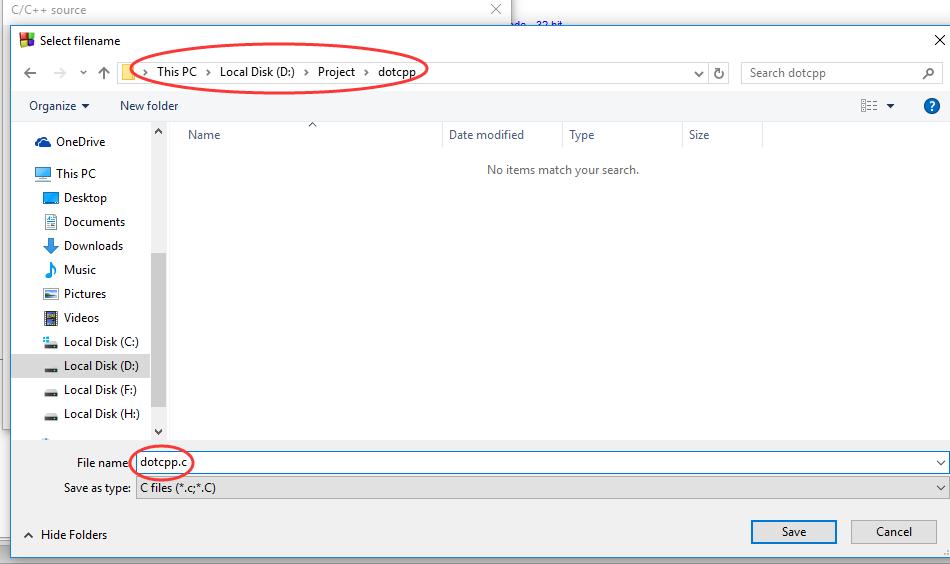Screen dimensions: 950x564
Task: Click the Select filename dialog app icon
Action: [x=27, y=40]
